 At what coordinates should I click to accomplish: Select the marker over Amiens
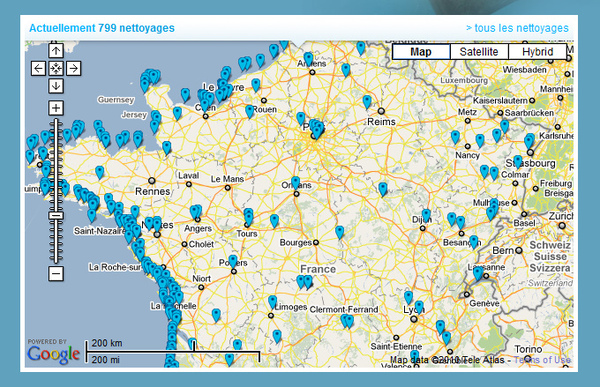pyautogui.click(x=308, y=59)
